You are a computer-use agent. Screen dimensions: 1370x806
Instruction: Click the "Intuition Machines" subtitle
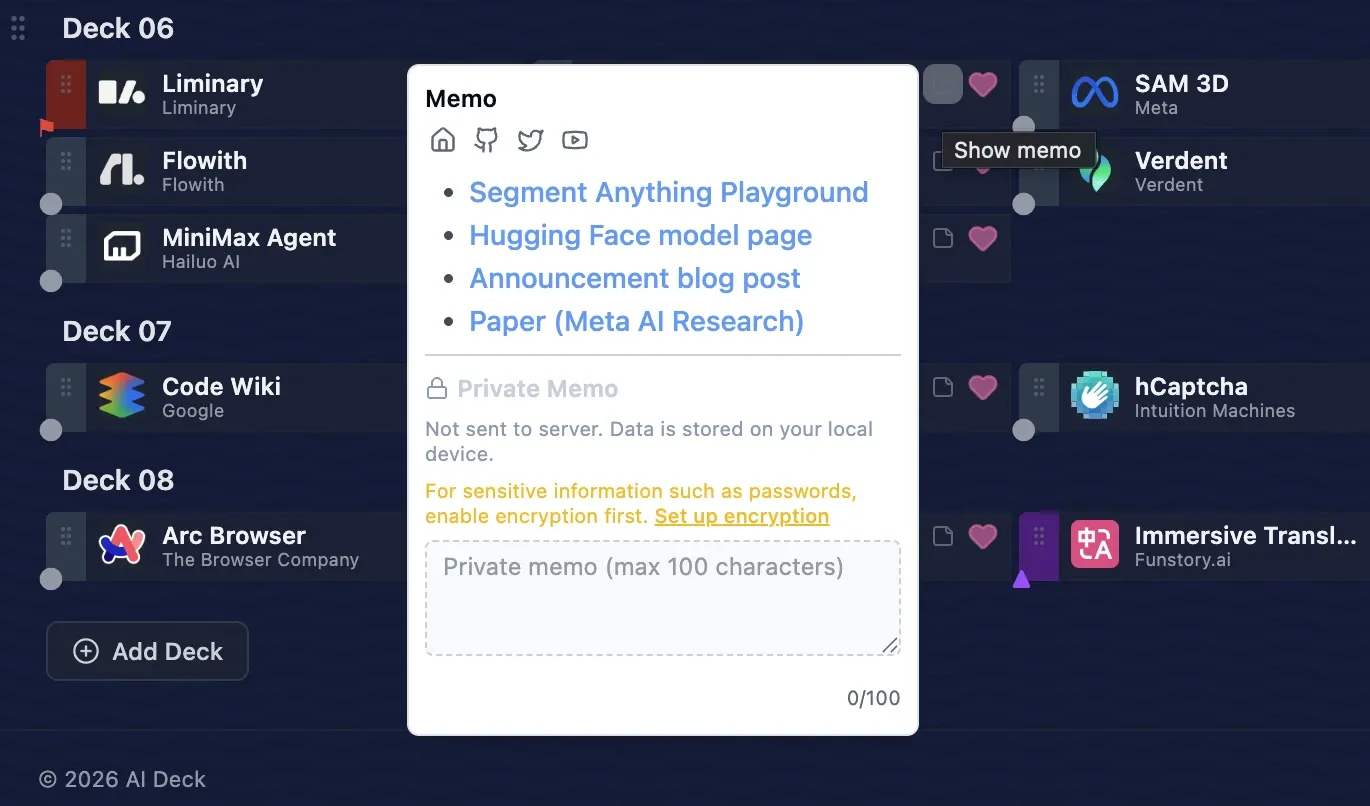click(x=1215, y=410)
